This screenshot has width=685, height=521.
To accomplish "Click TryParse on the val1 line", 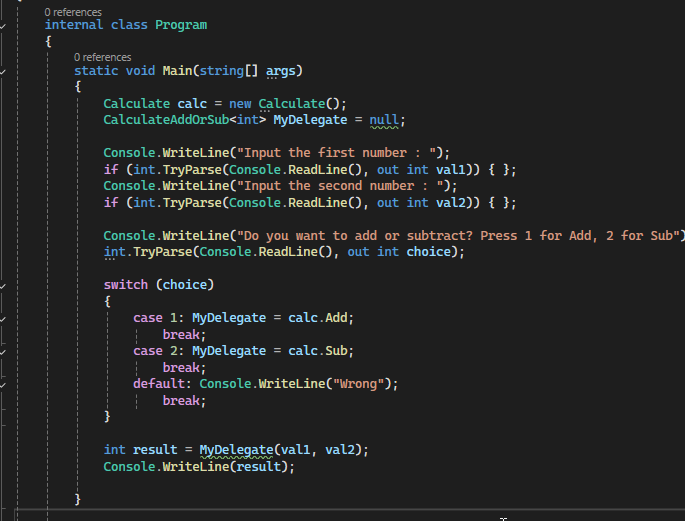I will point(192,170).
